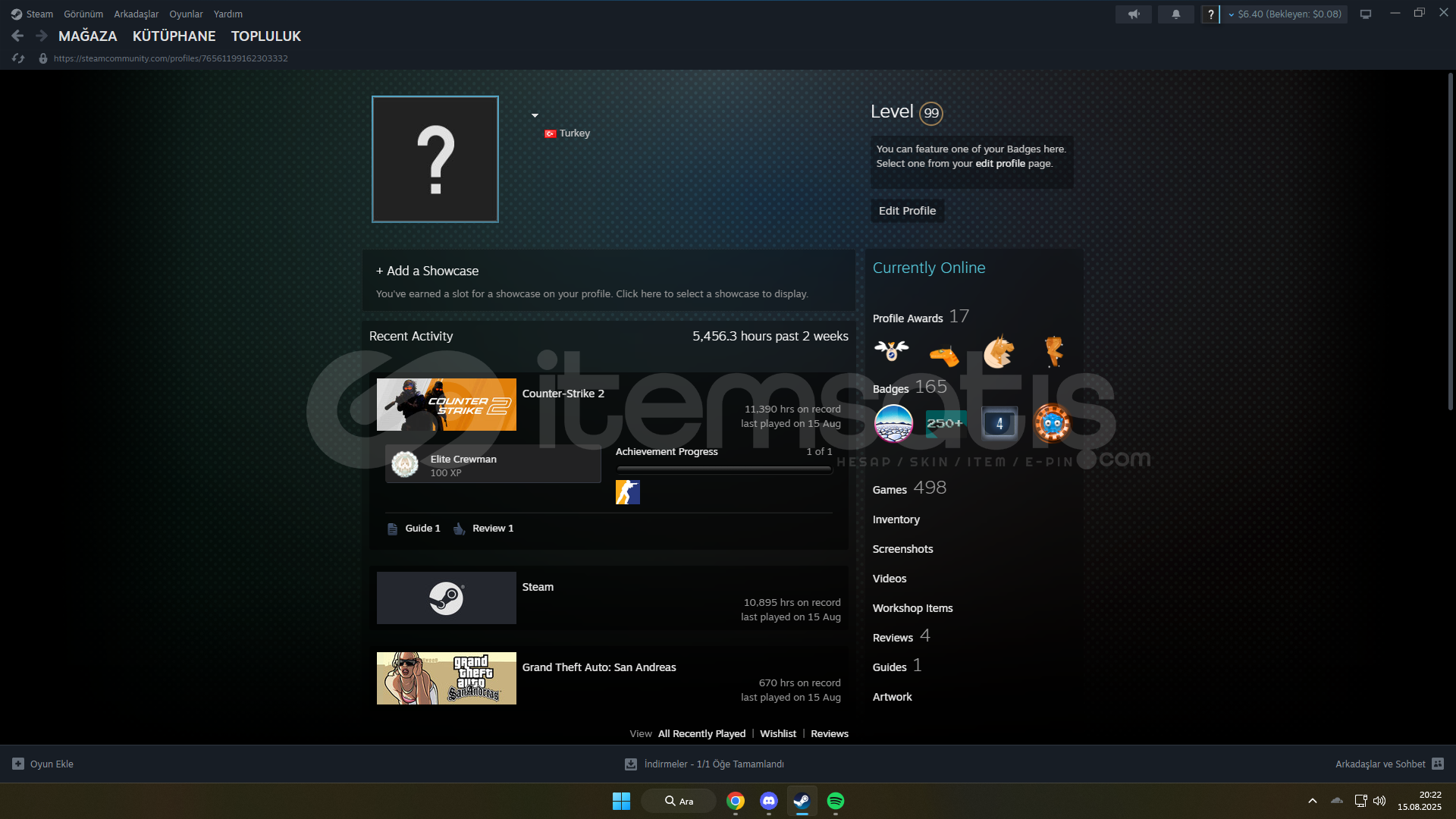This screenshot has height=819, width=1456.
Task: Show hidden system tray icons chevron
Action: pyautogui.click(x=1313, y=801)
